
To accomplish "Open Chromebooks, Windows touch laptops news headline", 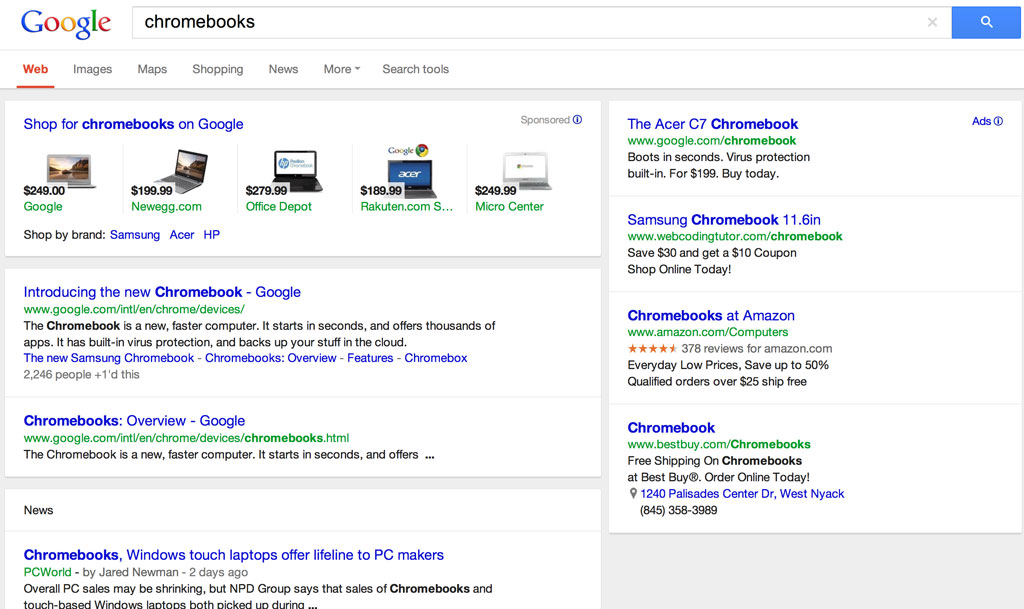I will [x=234, y=555].
